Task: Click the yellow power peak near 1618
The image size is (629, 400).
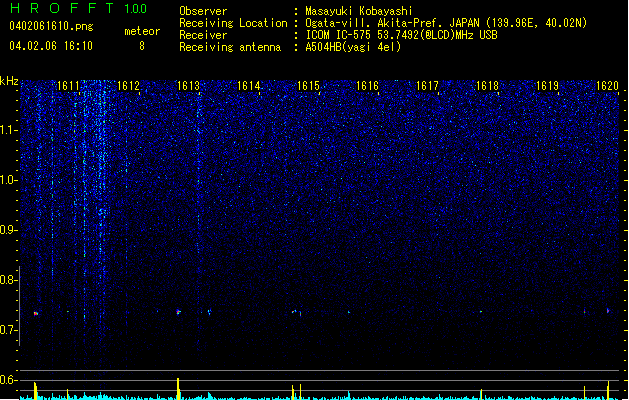Action: tap(481, 394)
